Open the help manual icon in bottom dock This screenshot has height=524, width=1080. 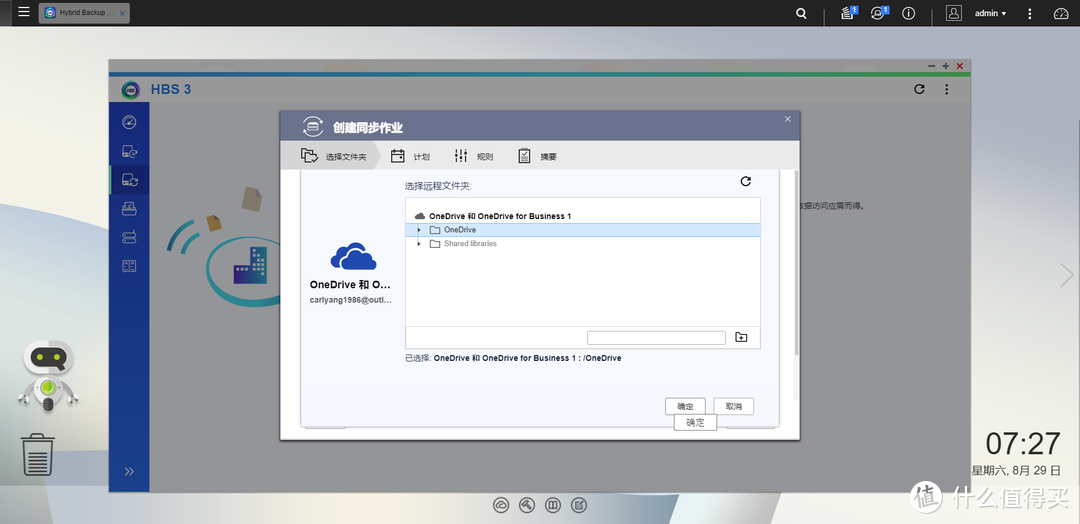[x=552, y=505]
